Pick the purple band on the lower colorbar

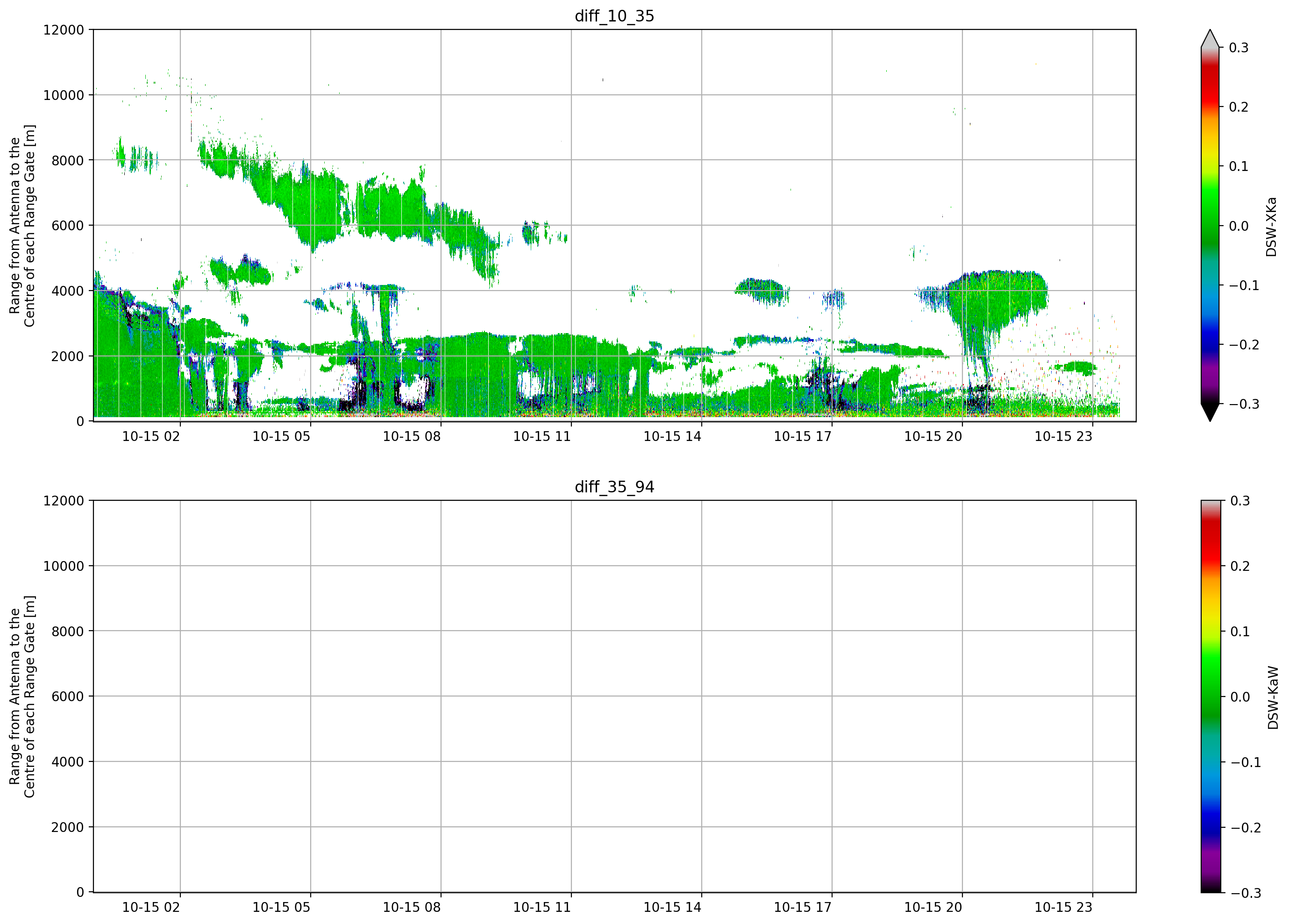[x=1211, y=861]
